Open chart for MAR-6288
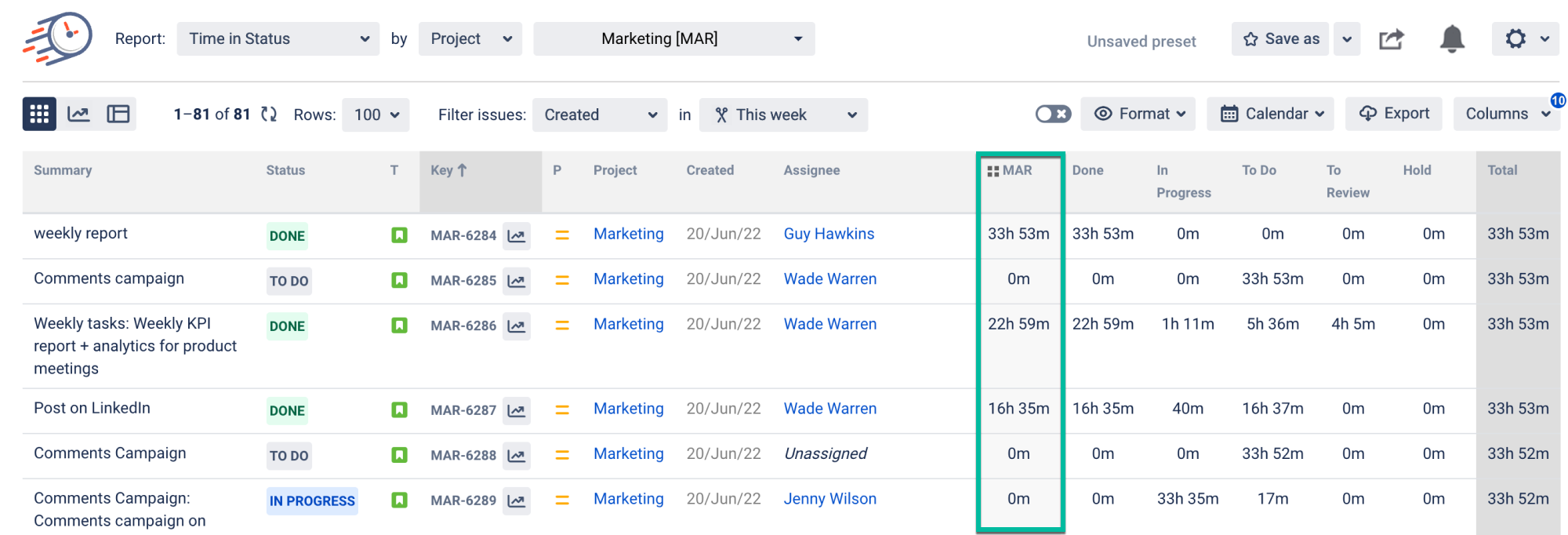Viewport: 1568px width, 535px height. coord(517,455)
